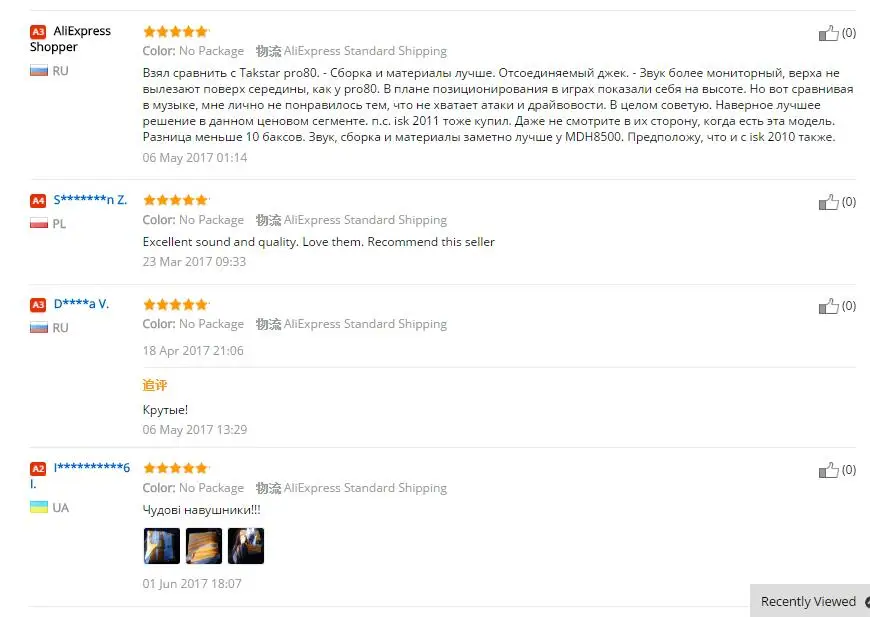This screenshot has width=870, height=617.
Task: Click the five-star rating on Polish review
Action: [x=175, y=200]
